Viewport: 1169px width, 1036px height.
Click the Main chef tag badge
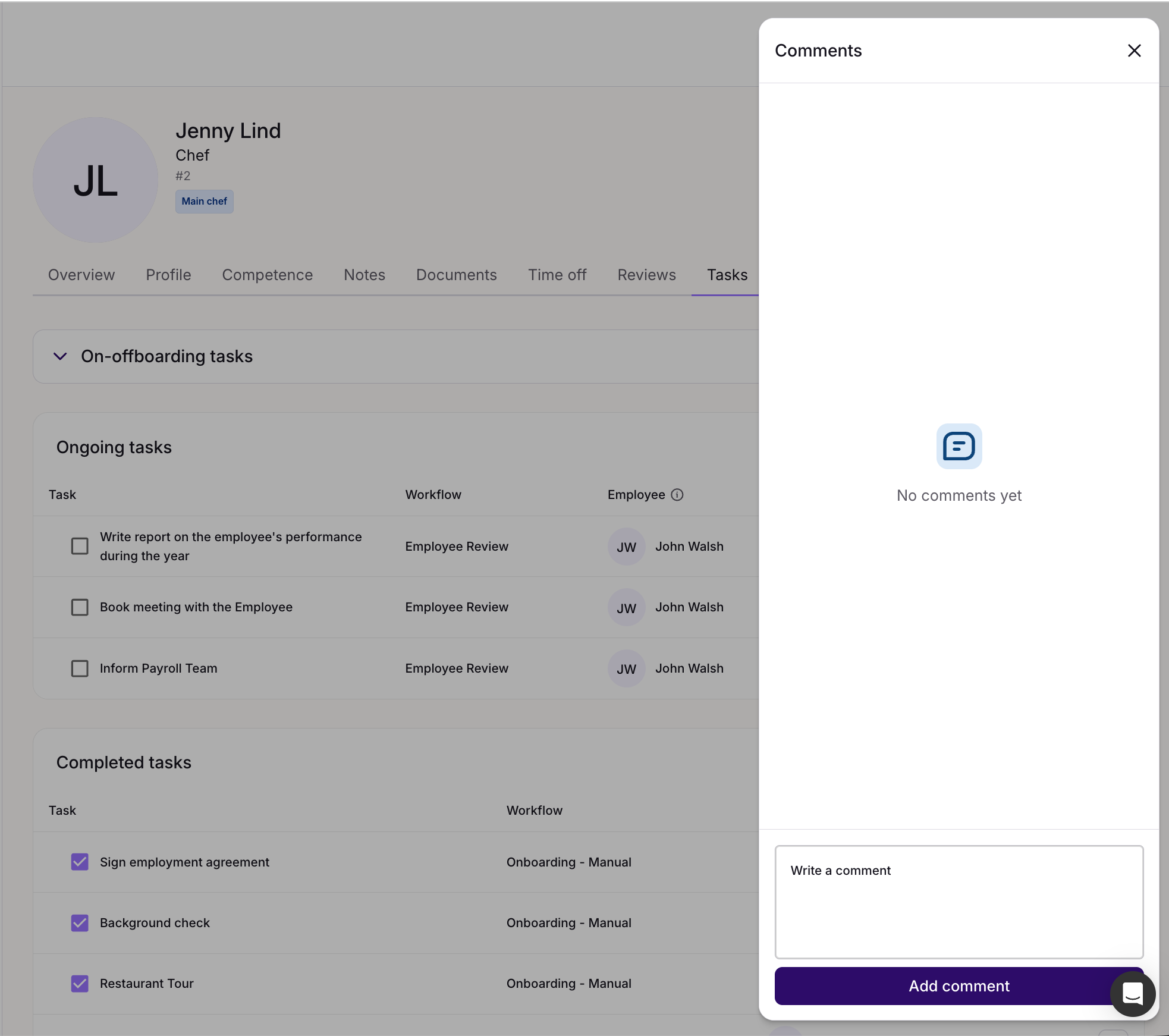[x=204, y=201]
